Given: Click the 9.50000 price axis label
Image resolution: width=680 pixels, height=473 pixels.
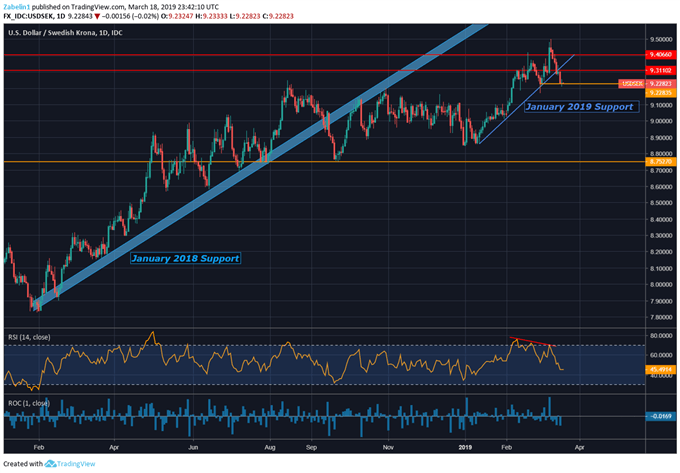Looking at the screenshot, I should tap(661, 39).
